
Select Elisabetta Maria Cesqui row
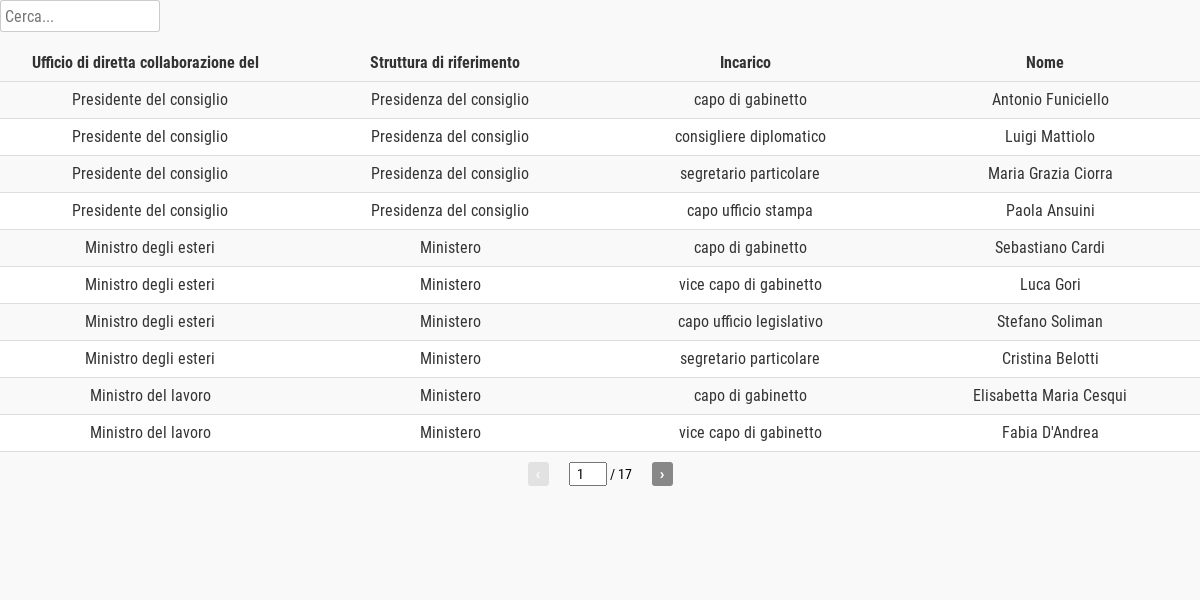coord(600,396)
